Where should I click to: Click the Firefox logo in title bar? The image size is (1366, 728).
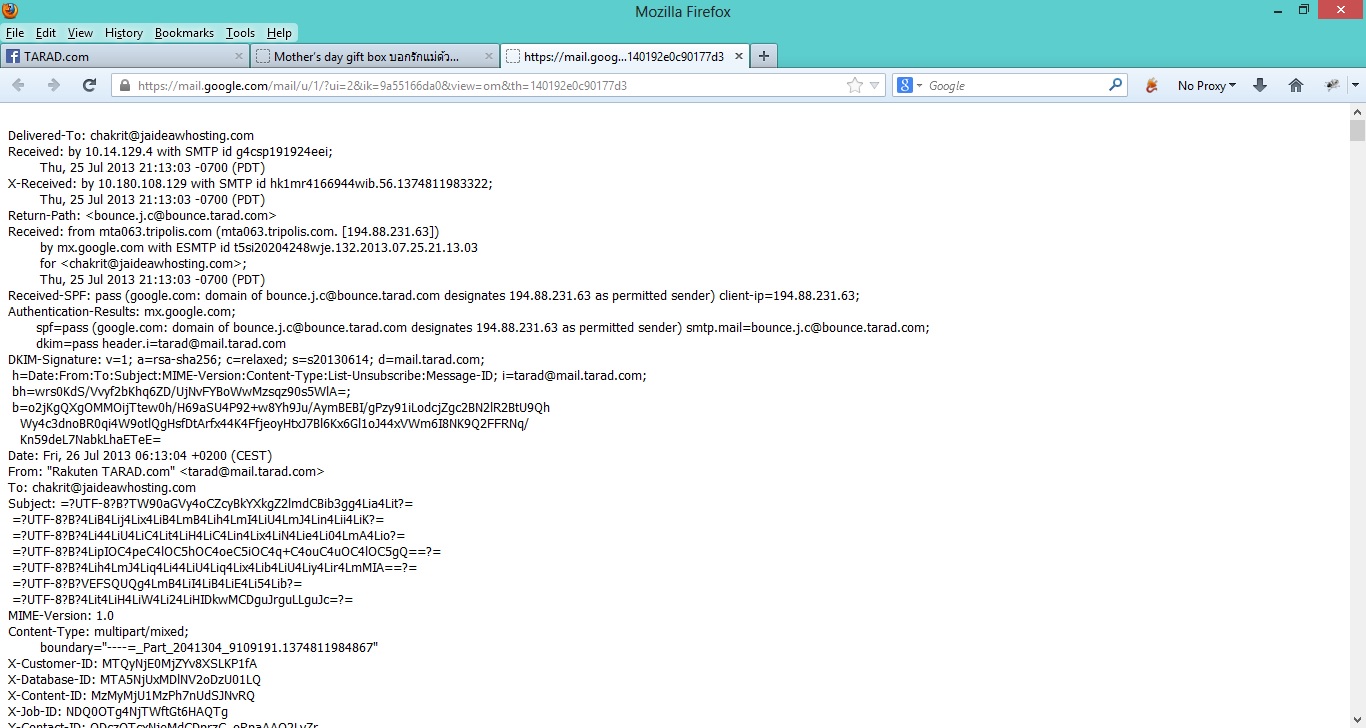point(11,11)
